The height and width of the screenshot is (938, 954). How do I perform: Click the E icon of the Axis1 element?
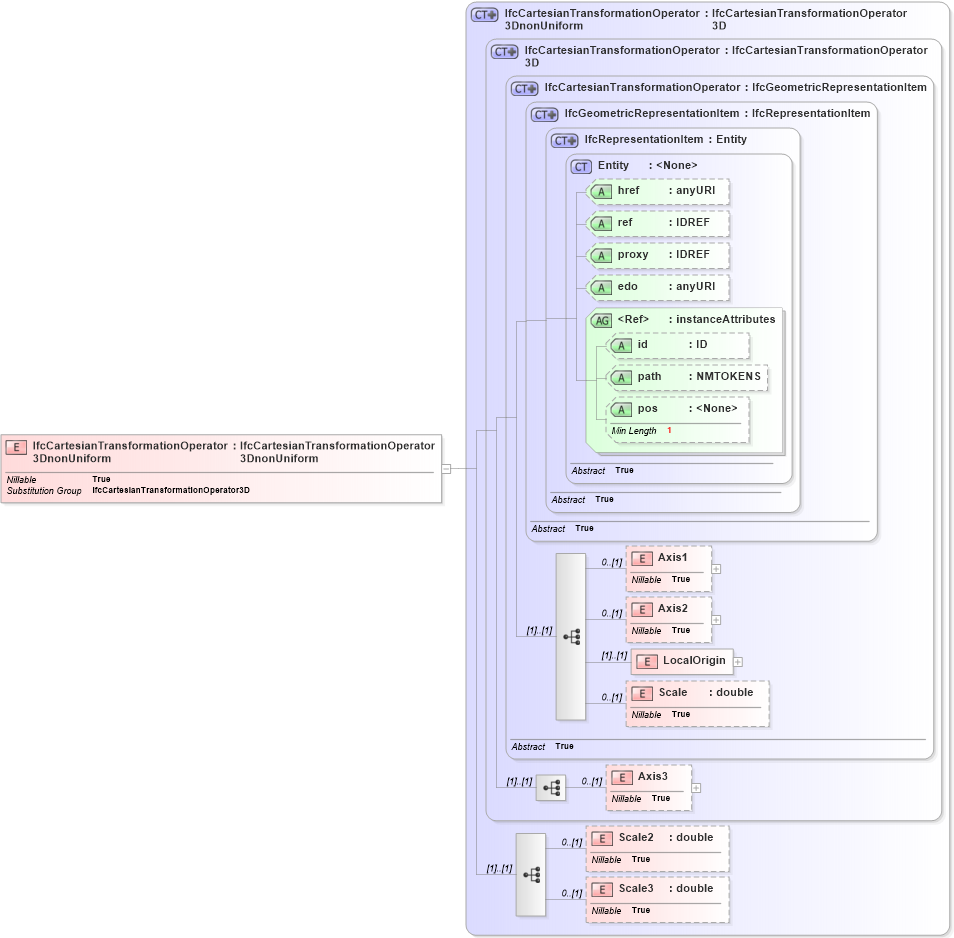640,558
